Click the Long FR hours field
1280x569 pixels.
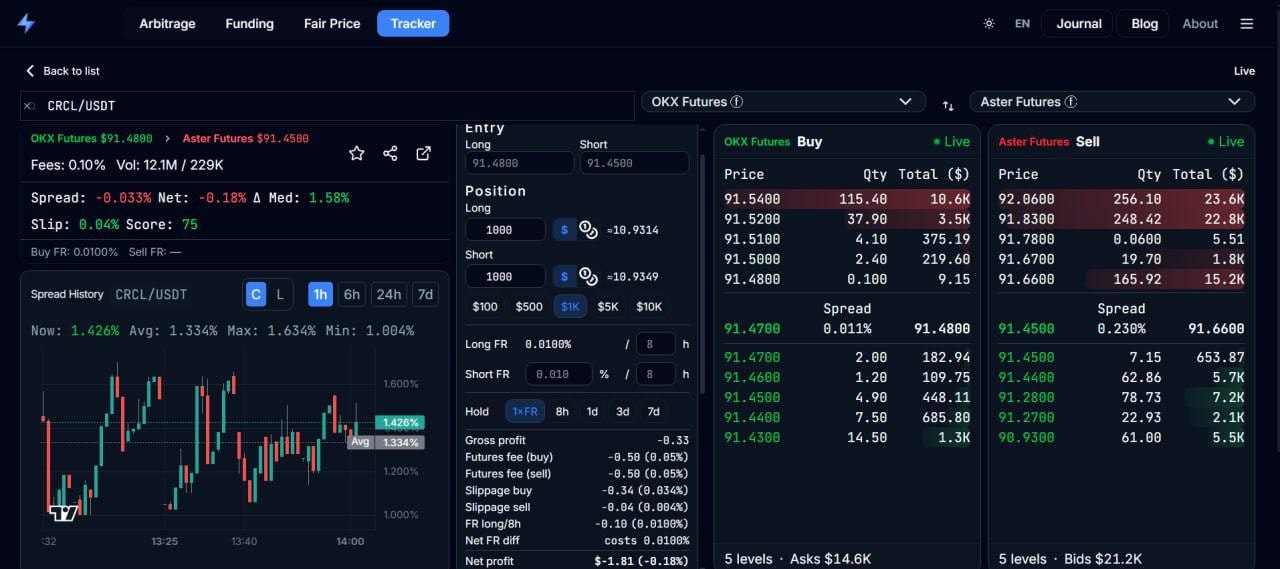tap(656, 344)
